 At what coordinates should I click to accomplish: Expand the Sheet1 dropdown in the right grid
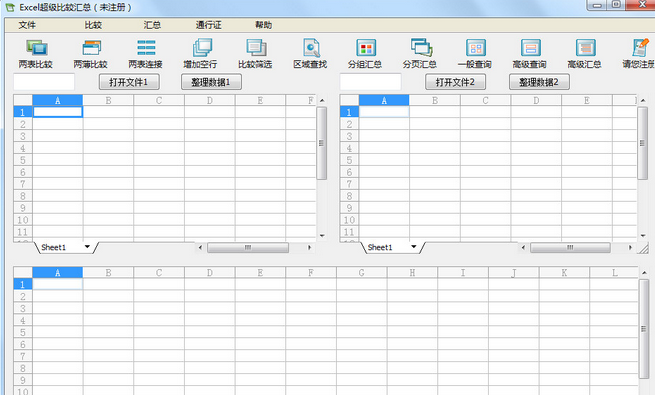coord(414,247)
